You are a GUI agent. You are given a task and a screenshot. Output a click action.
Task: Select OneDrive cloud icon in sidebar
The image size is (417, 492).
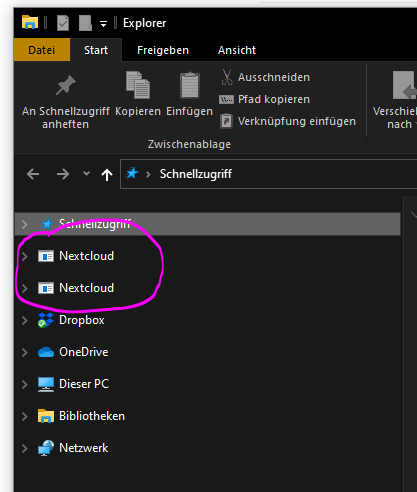[46, 352]
